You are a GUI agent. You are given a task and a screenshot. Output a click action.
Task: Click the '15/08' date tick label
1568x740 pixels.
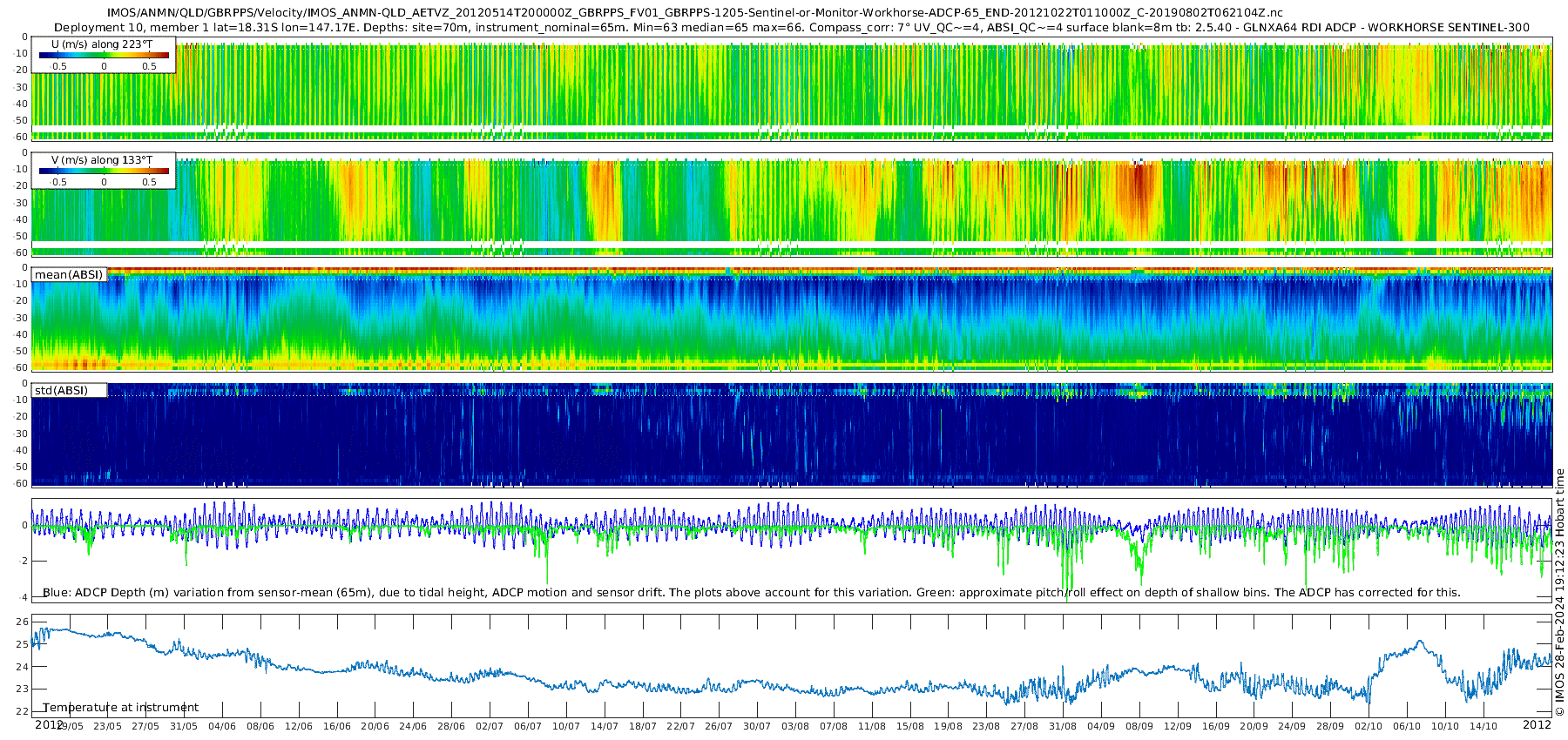[910, 726]
